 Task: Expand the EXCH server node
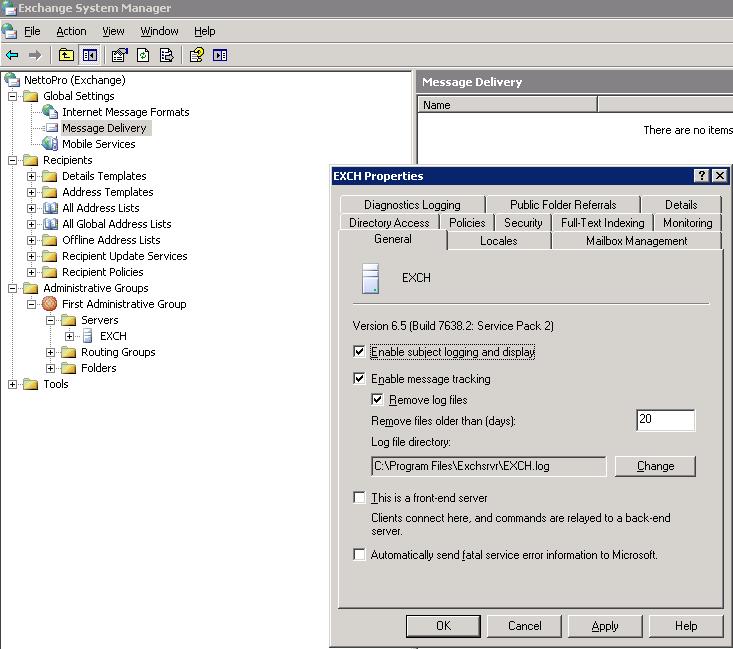69,336
